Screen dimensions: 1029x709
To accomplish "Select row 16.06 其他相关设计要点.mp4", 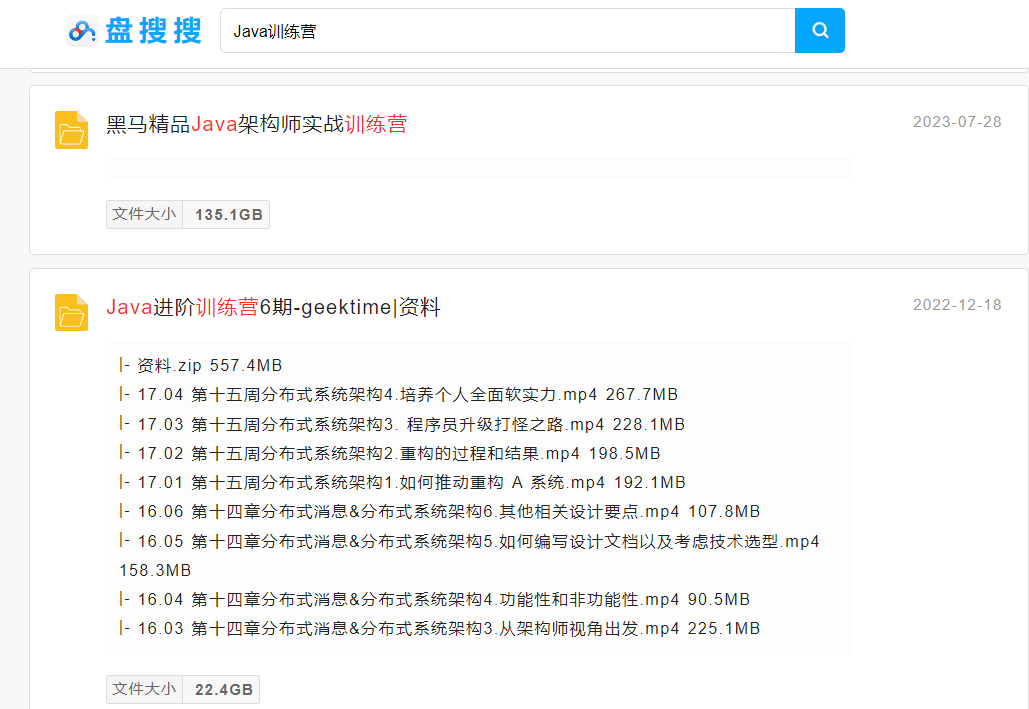I will [x=440, y=511].
